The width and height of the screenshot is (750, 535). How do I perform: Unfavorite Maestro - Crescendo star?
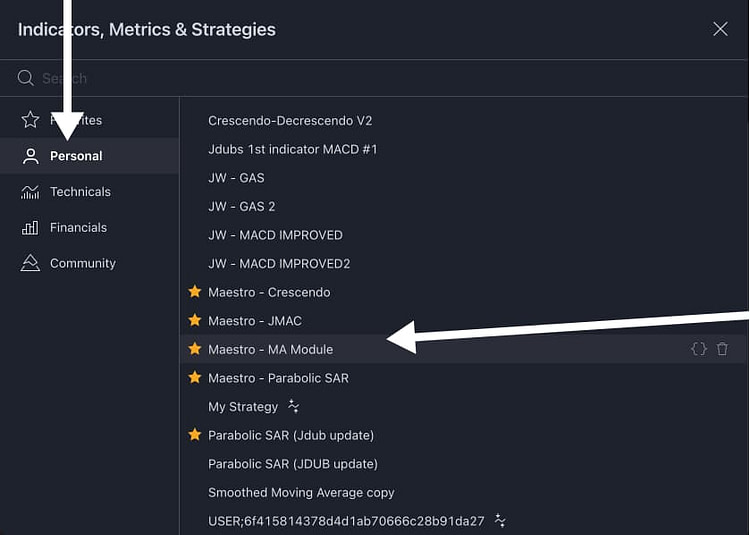(195, 292)
